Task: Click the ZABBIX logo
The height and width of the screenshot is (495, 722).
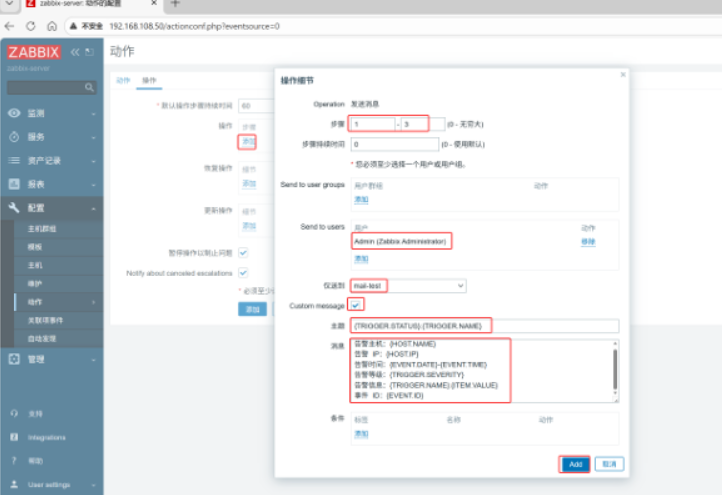Action: [34, 52]
